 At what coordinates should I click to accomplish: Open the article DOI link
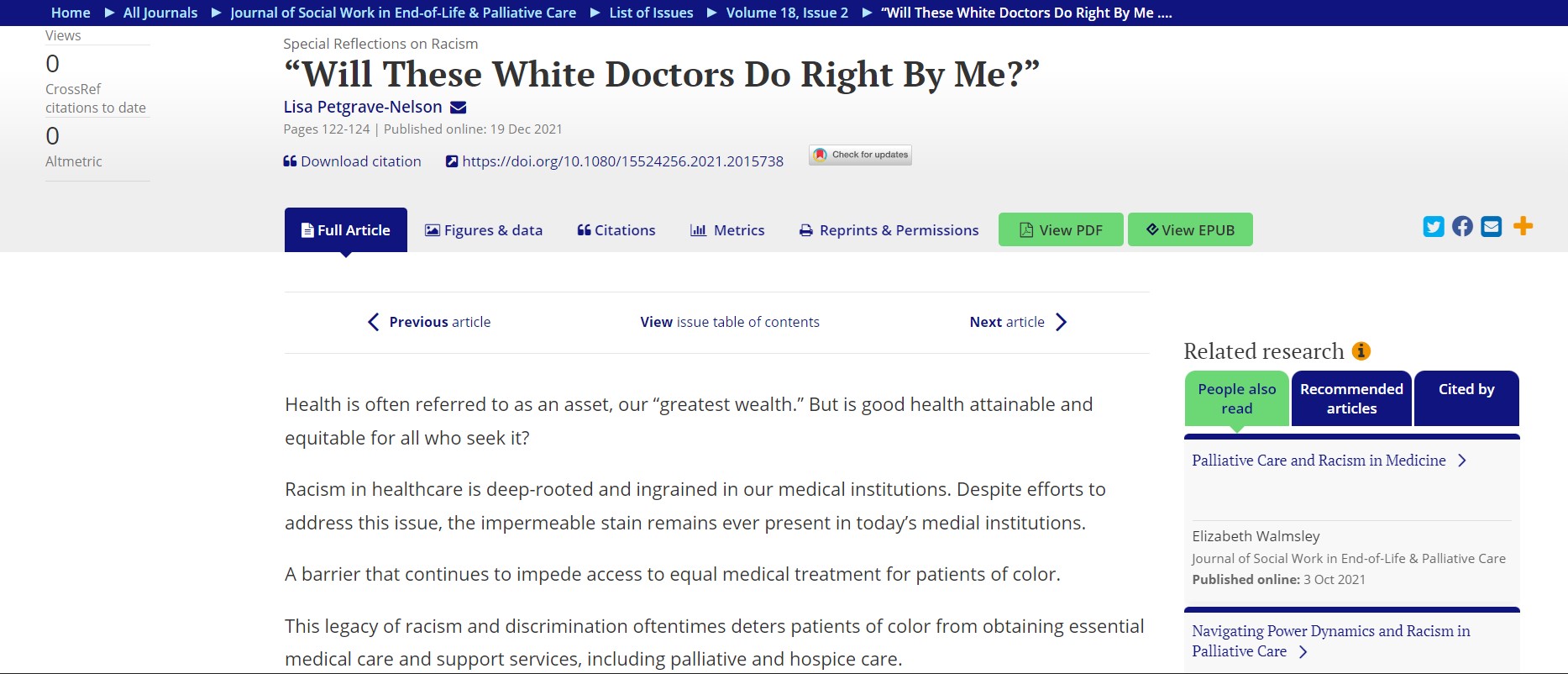[x=621, y=161]
